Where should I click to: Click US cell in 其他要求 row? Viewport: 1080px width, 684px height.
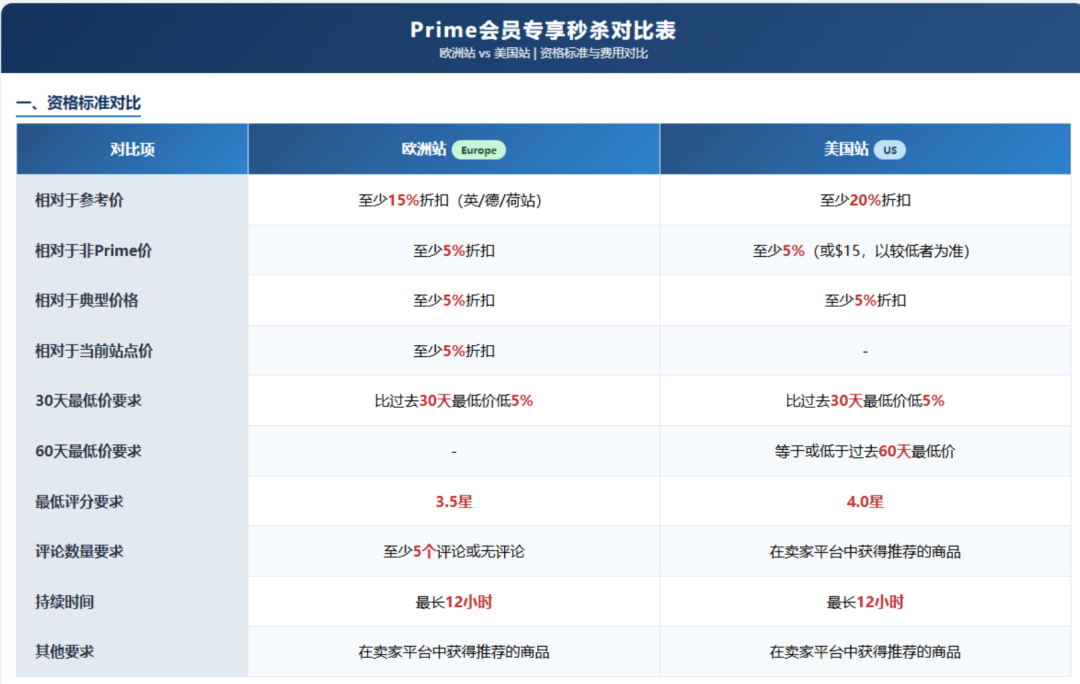coord(865,652)
